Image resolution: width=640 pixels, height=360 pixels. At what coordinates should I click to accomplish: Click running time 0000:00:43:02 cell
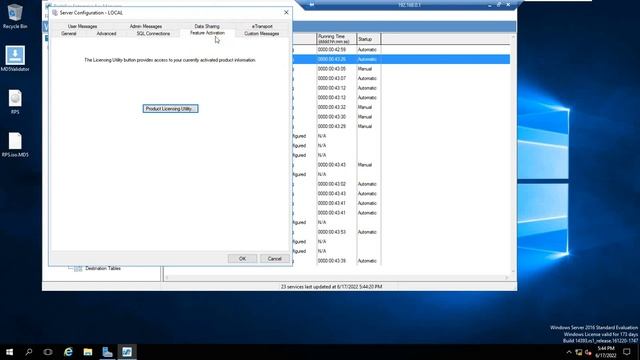(331, 184)
